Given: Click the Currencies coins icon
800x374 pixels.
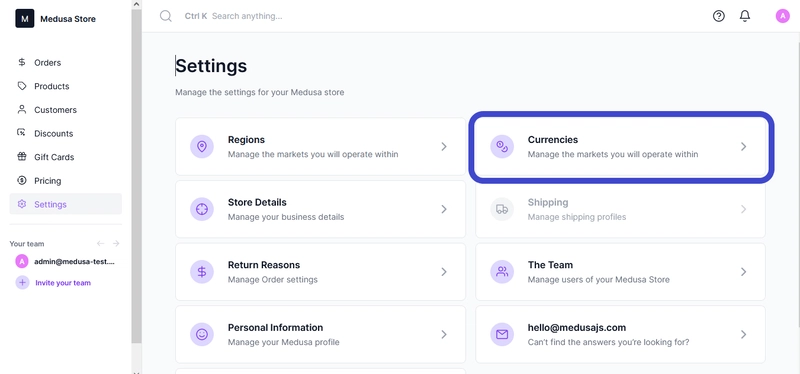Looking at the screenshot, I should pos(502,146).
